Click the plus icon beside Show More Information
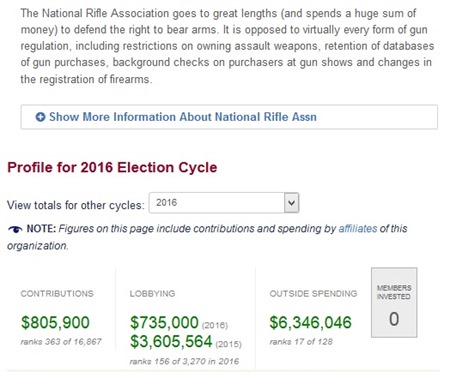Image resolution: width=450 pixels, height=372 pixels. click(40, 117)
